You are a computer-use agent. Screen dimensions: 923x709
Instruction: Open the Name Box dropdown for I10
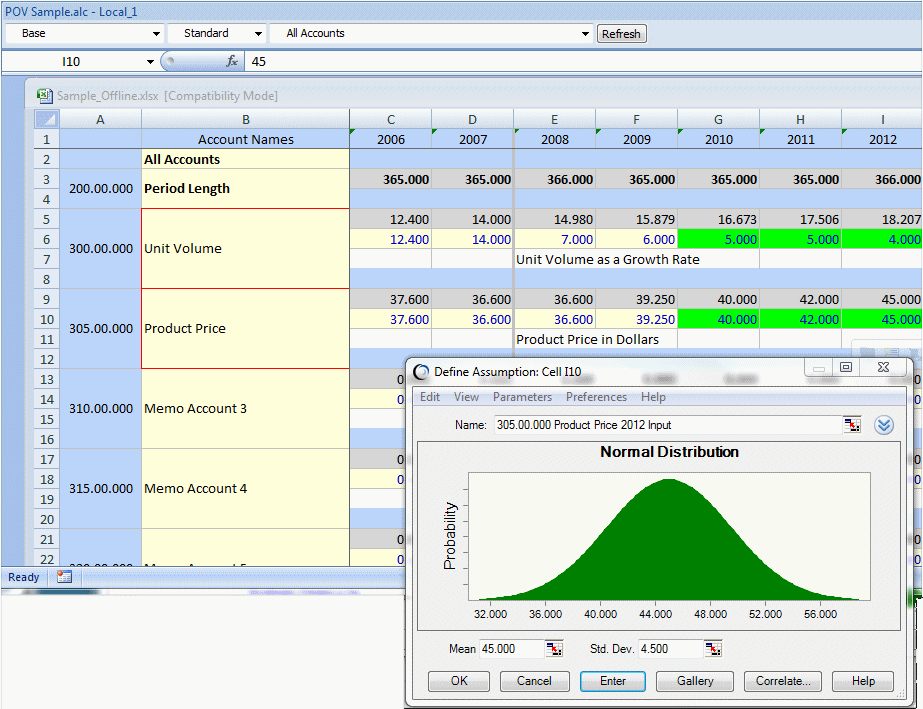tap(150, 62)
